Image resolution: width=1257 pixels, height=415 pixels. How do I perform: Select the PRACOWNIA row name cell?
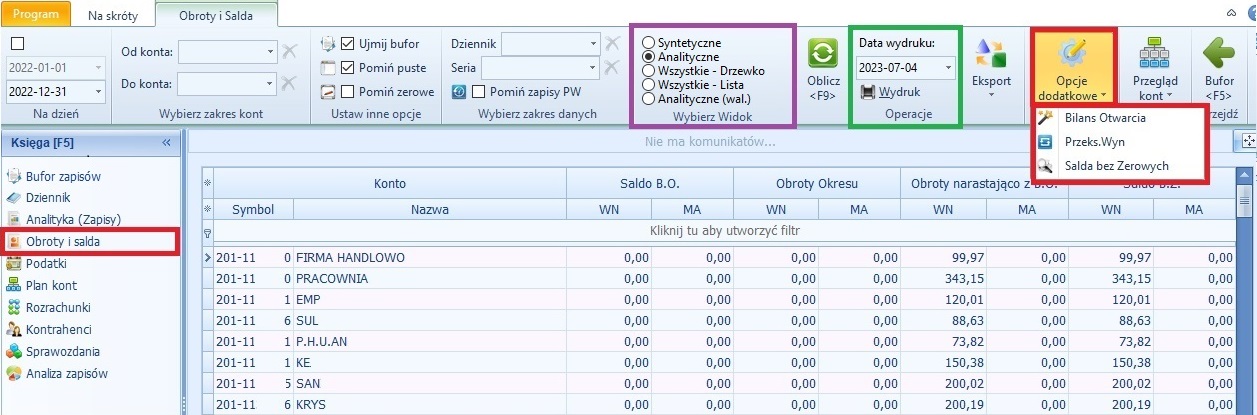430,278
